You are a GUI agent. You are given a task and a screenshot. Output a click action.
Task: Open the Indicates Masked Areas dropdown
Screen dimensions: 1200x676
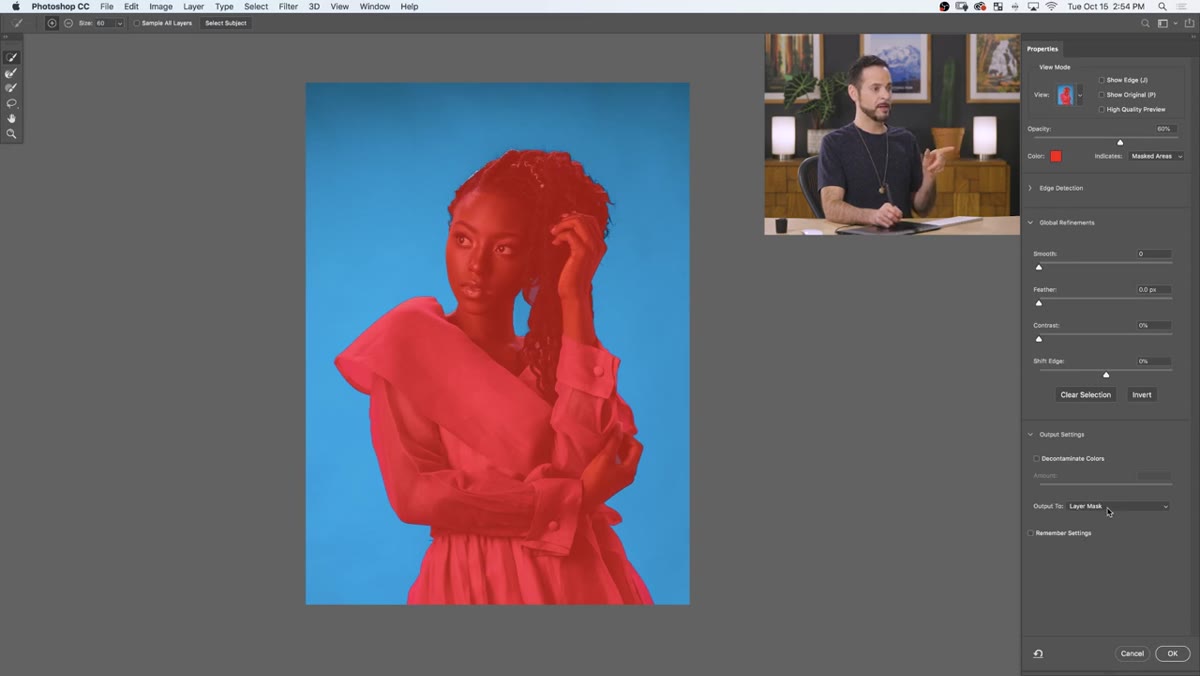point(1156,156)
